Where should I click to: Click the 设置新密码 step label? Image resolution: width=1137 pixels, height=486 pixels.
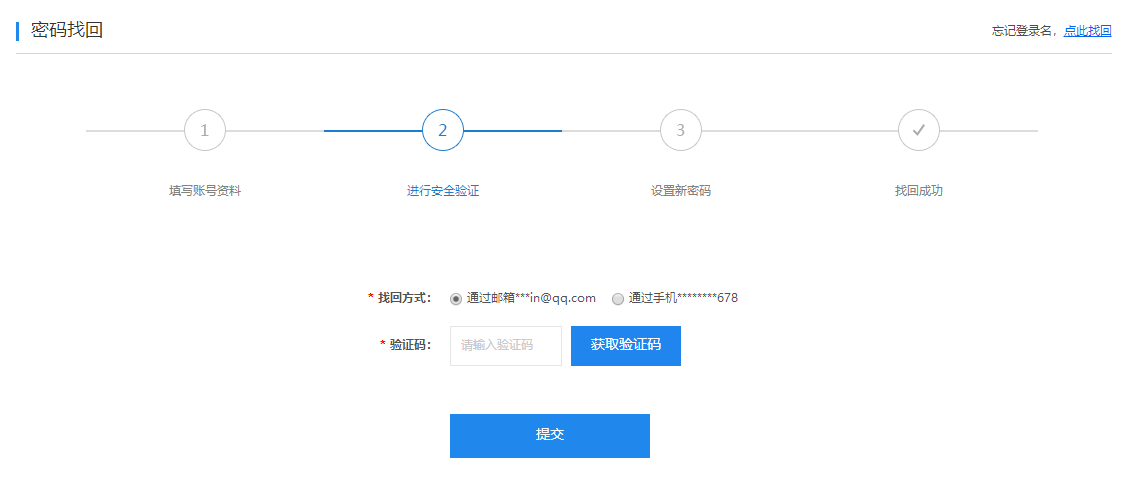click(x=681, y=191)
